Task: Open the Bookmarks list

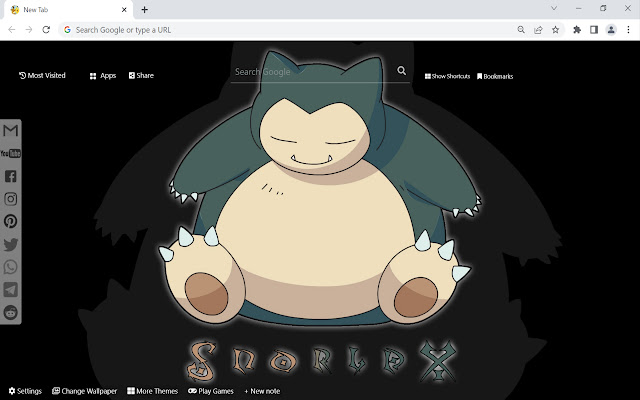Action: point(495,76)
